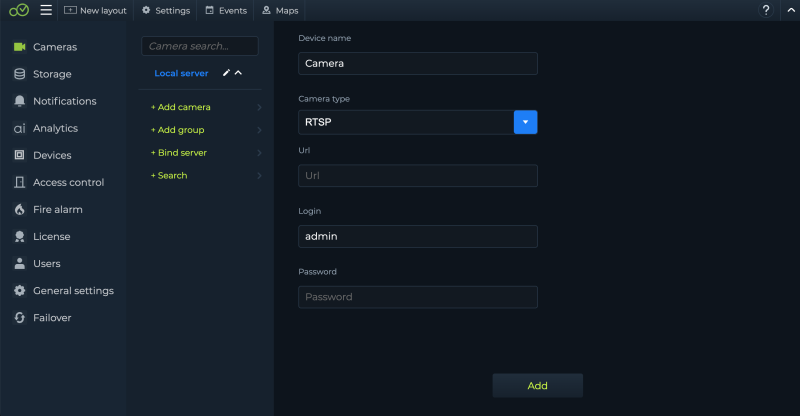Collapse the top toolbar with up chevron
This screenshot has height=416, width=800.
click(x=791, y=10)
